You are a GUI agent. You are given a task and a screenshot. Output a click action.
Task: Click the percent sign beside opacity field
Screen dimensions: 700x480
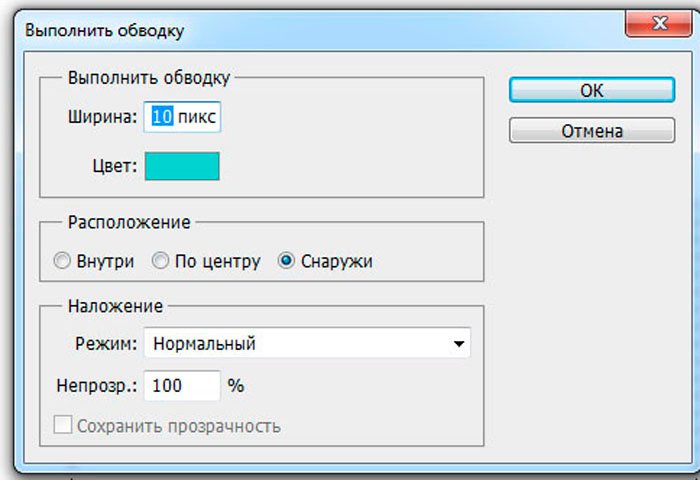point(236,385)
